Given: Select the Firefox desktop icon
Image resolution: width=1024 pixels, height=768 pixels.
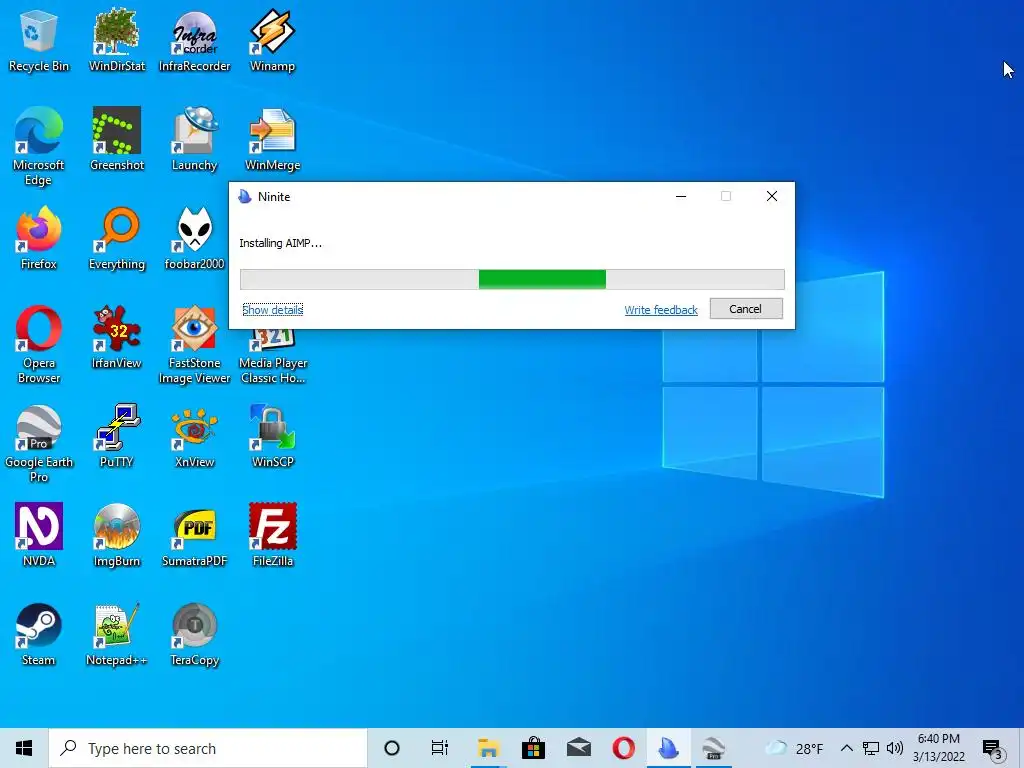Looking at the screenshot, I should click(39, 238).
